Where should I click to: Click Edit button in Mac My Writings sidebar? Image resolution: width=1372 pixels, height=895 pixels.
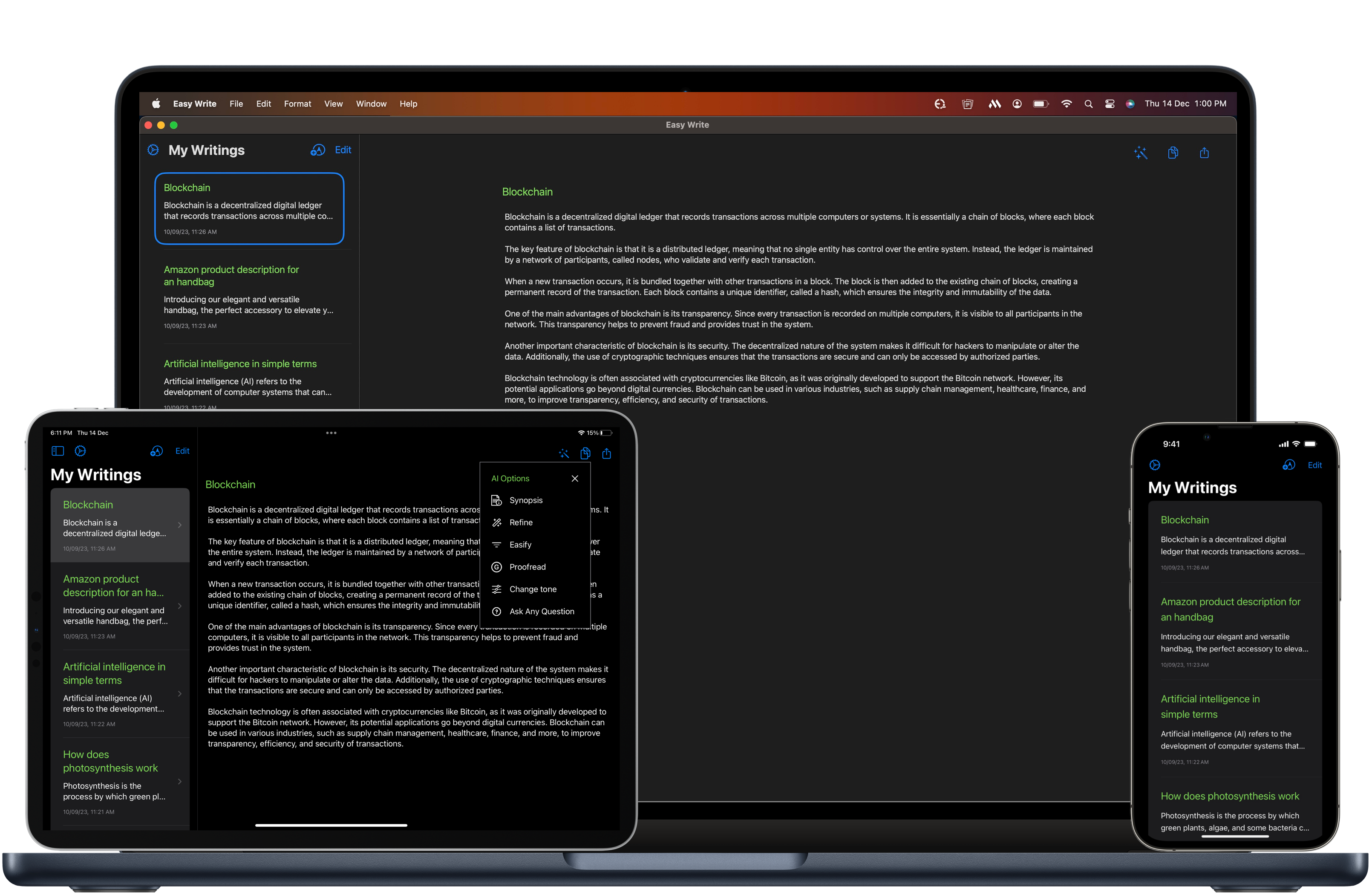343,150
